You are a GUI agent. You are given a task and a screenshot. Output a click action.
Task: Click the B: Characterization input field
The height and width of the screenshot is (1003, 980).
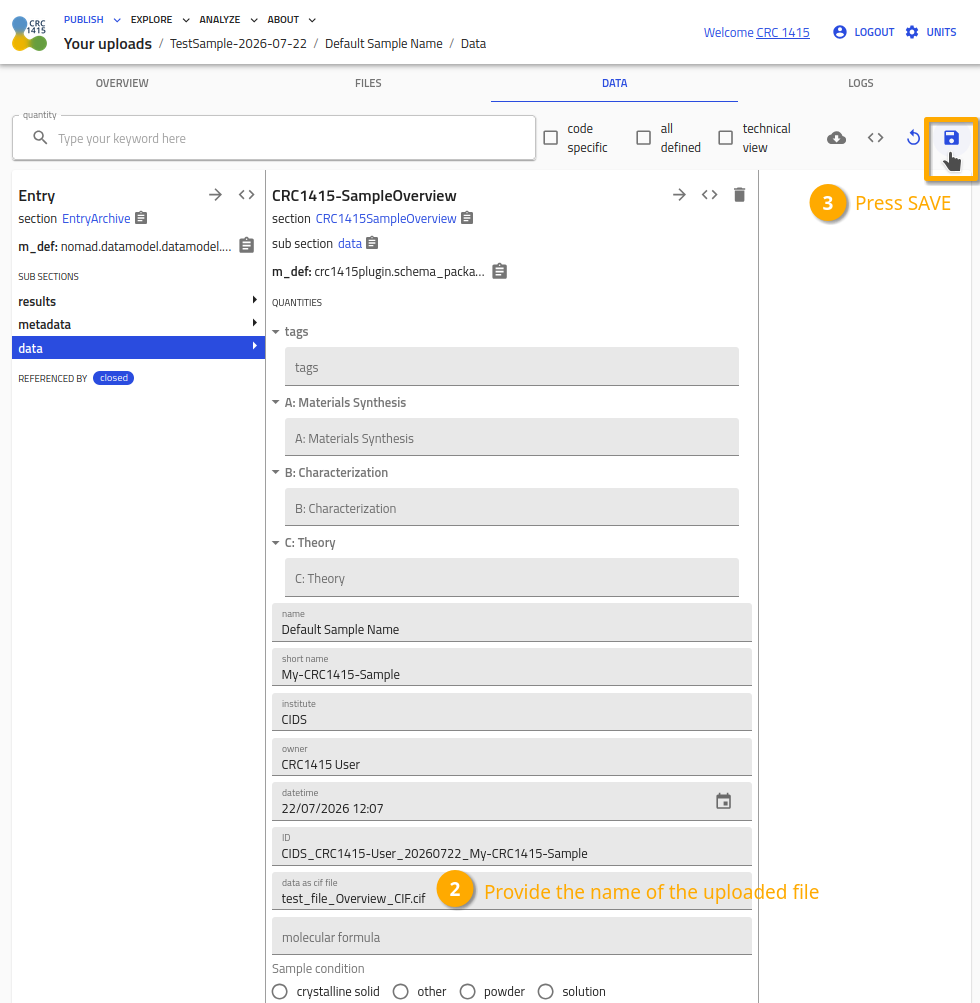tap(512, 507)
